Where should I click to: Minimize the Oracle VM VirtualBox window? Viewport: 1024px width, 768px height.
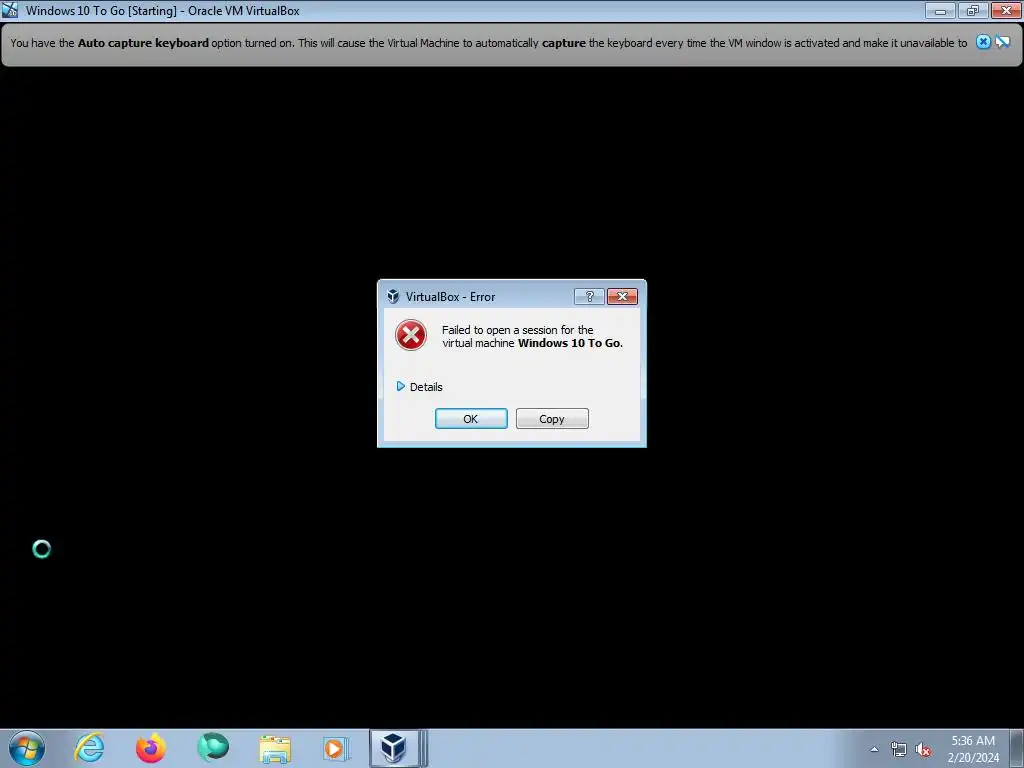[x=940, y=10]
